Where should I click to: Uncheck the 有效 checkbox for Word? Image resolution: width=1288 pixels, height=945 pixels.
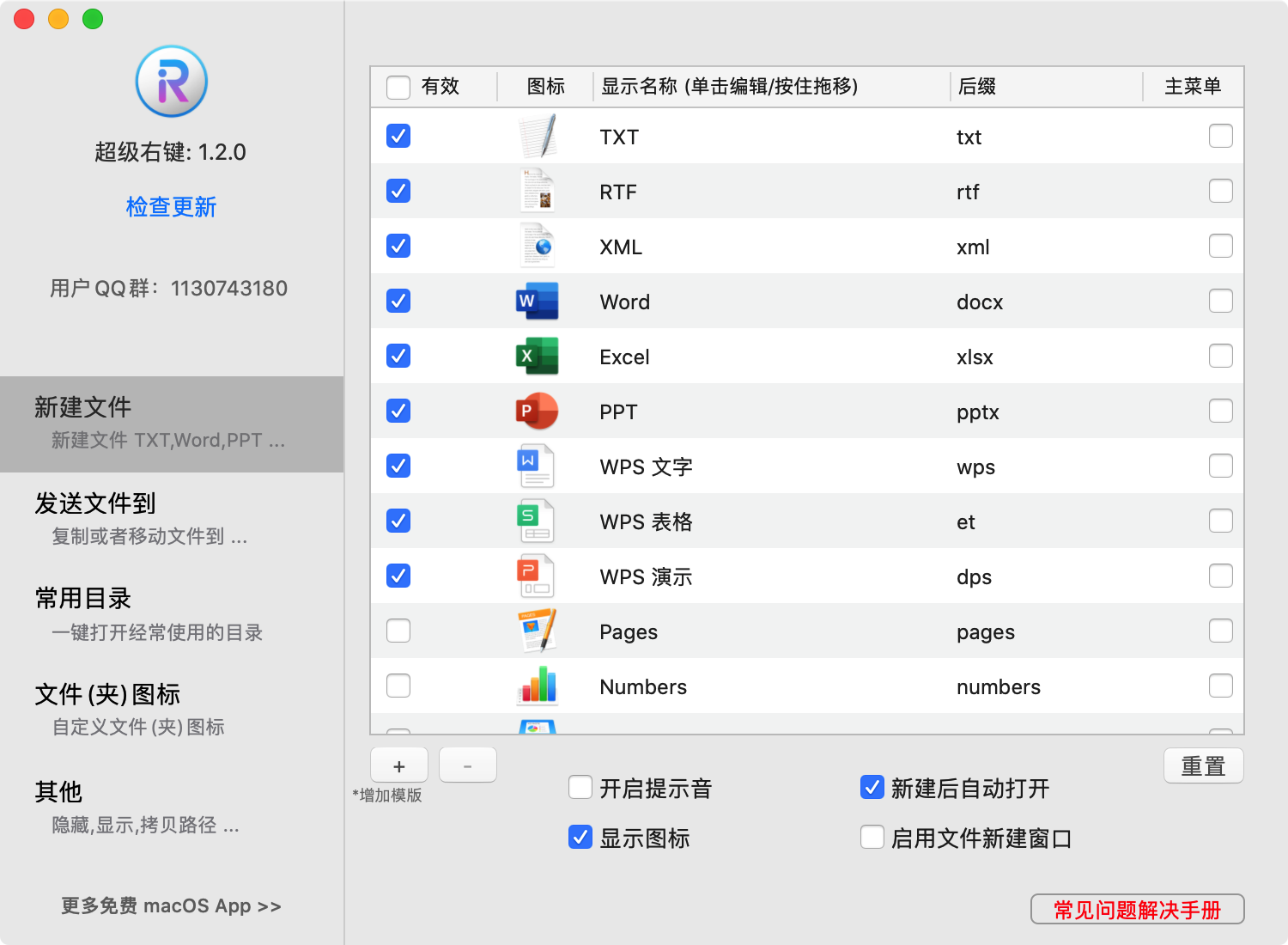coord(398,301)
